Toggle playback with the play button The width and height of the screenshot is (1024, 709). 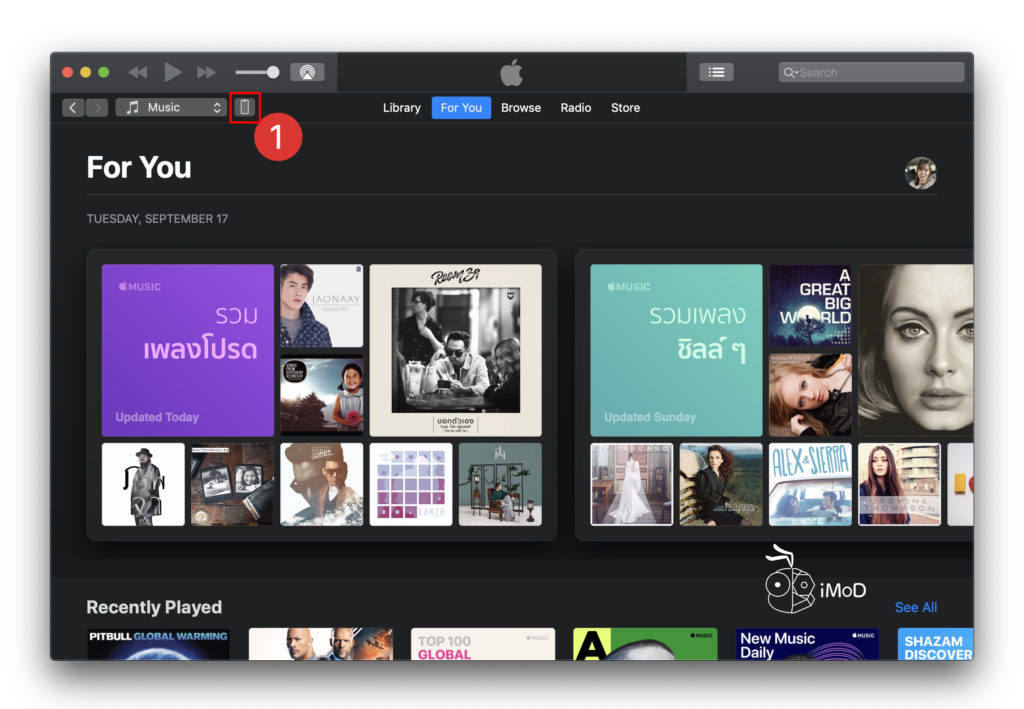pyautogui.click(x=172, y=71)
